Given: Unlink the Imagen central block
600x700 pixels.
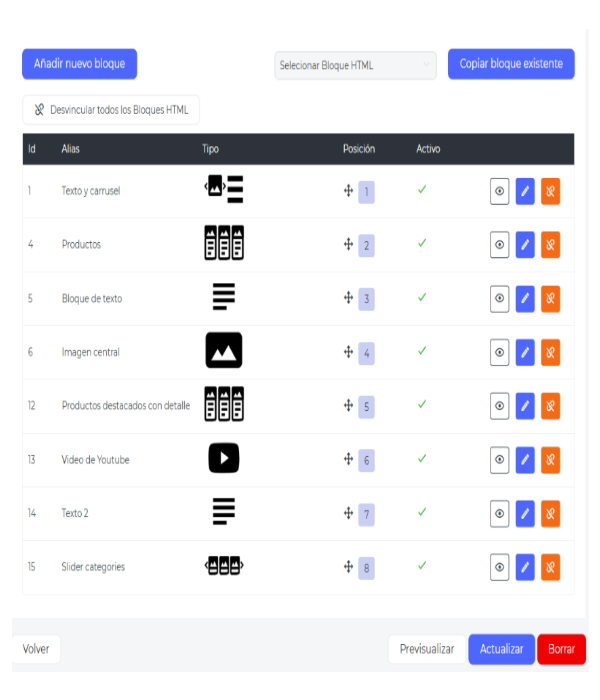Looking at the screenshot, I should pyautogui.click(x=550, y=352).
